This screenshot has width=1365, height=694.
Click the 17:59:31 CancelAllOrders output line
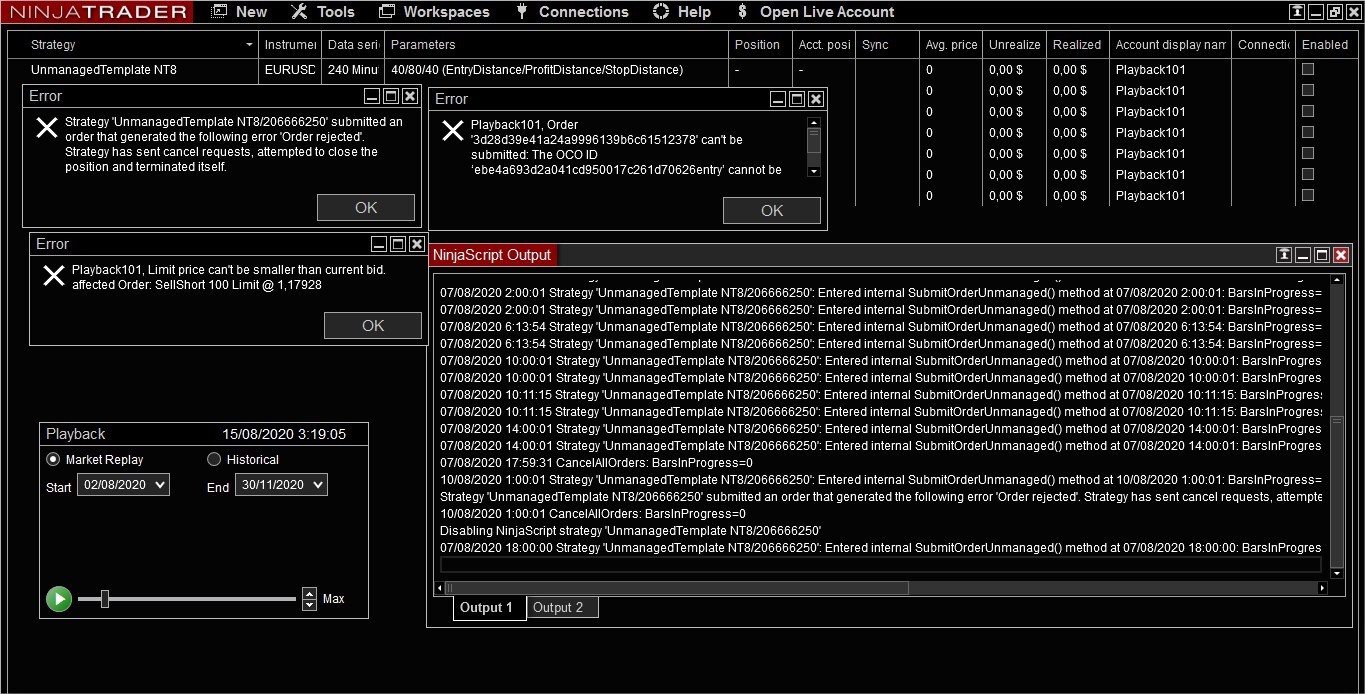(x=596, y=463)
